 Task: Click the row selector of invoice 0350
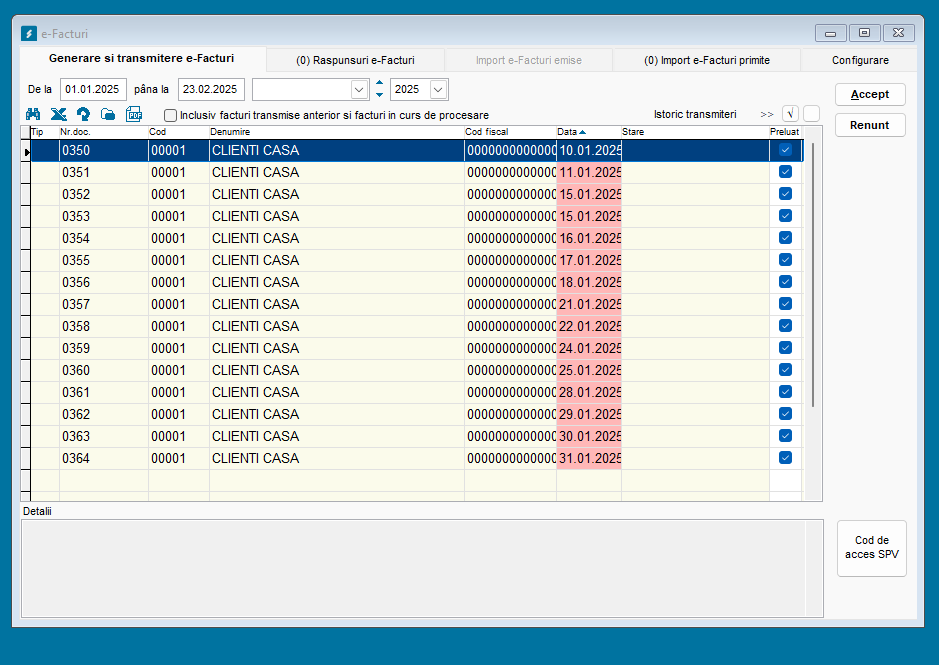tap(26, 151)
